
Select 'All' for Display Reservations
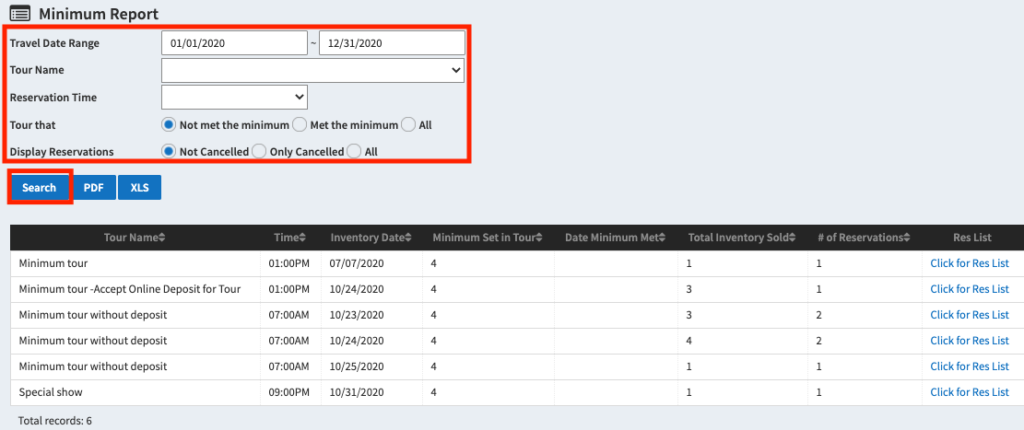(353, 151)
